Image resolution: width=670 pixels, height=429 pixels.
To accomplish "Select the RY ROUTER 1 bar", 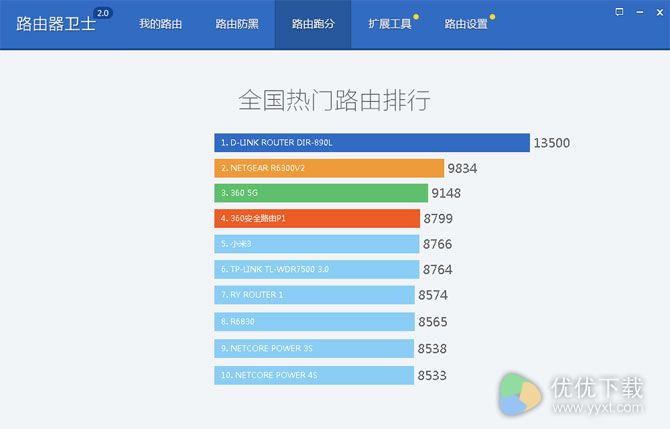I will pyautogui.click(x=314, y=295).
